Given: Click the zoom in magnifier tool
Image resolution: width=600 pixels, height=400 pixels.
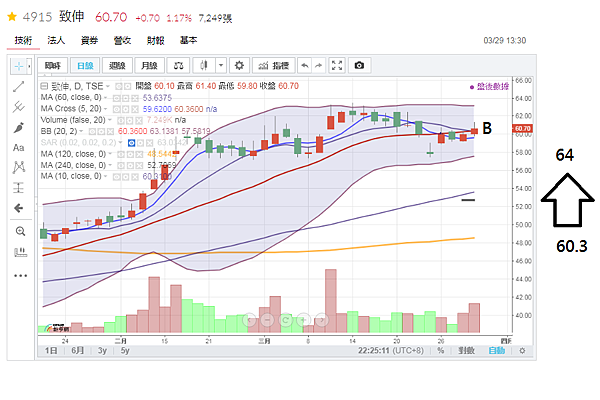Looking at the screenshot, I should click(19, 230).
